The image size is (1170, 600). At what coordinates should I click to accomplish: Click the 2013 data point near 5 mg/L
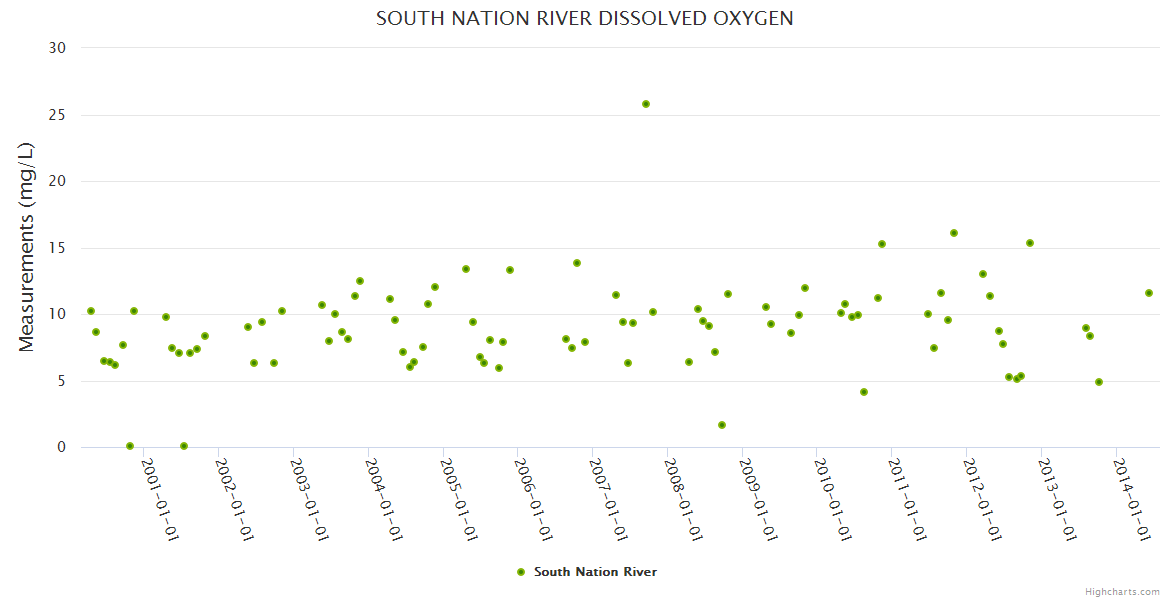coord(1099,382)
